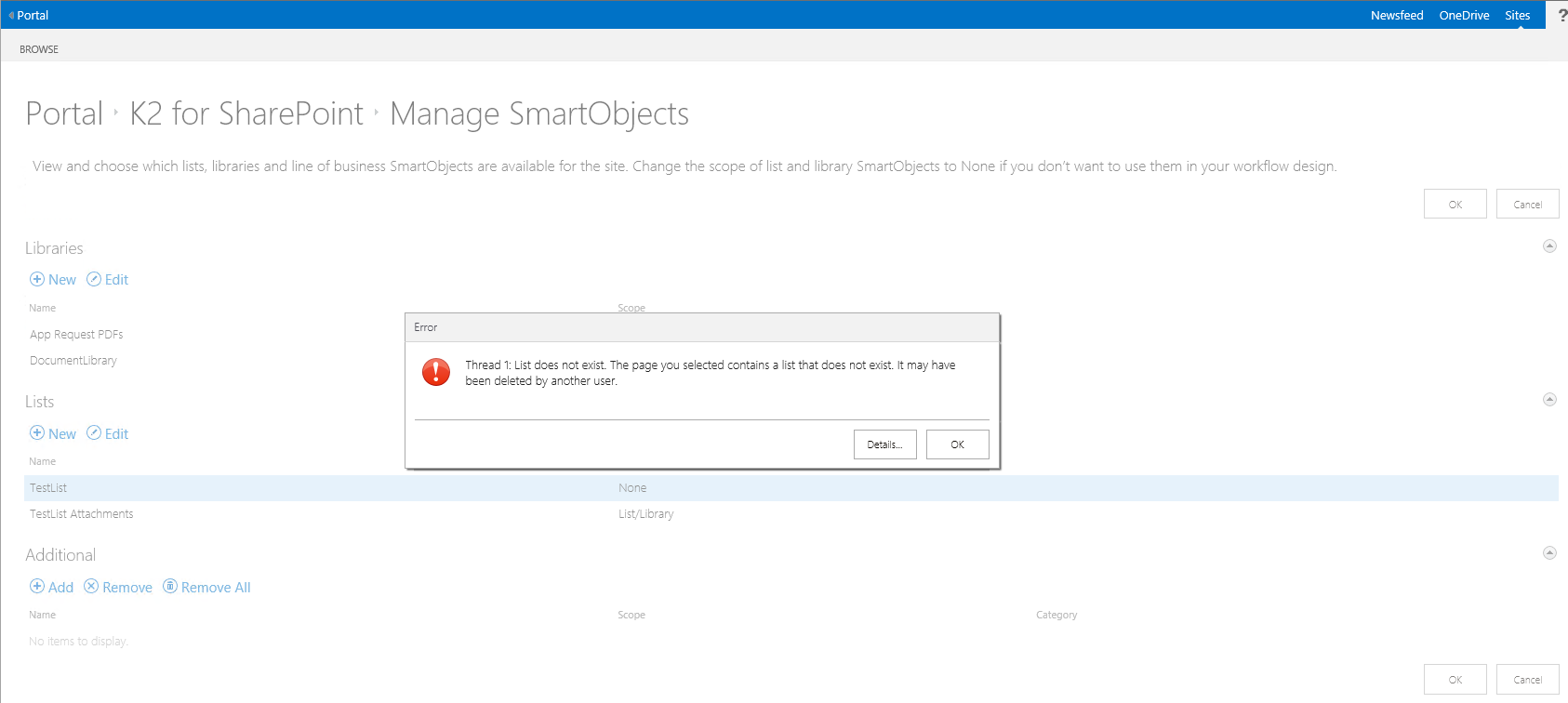Open the BROWSE ribbon tab
Screen dimensions: 1568x703
[39, 49]
